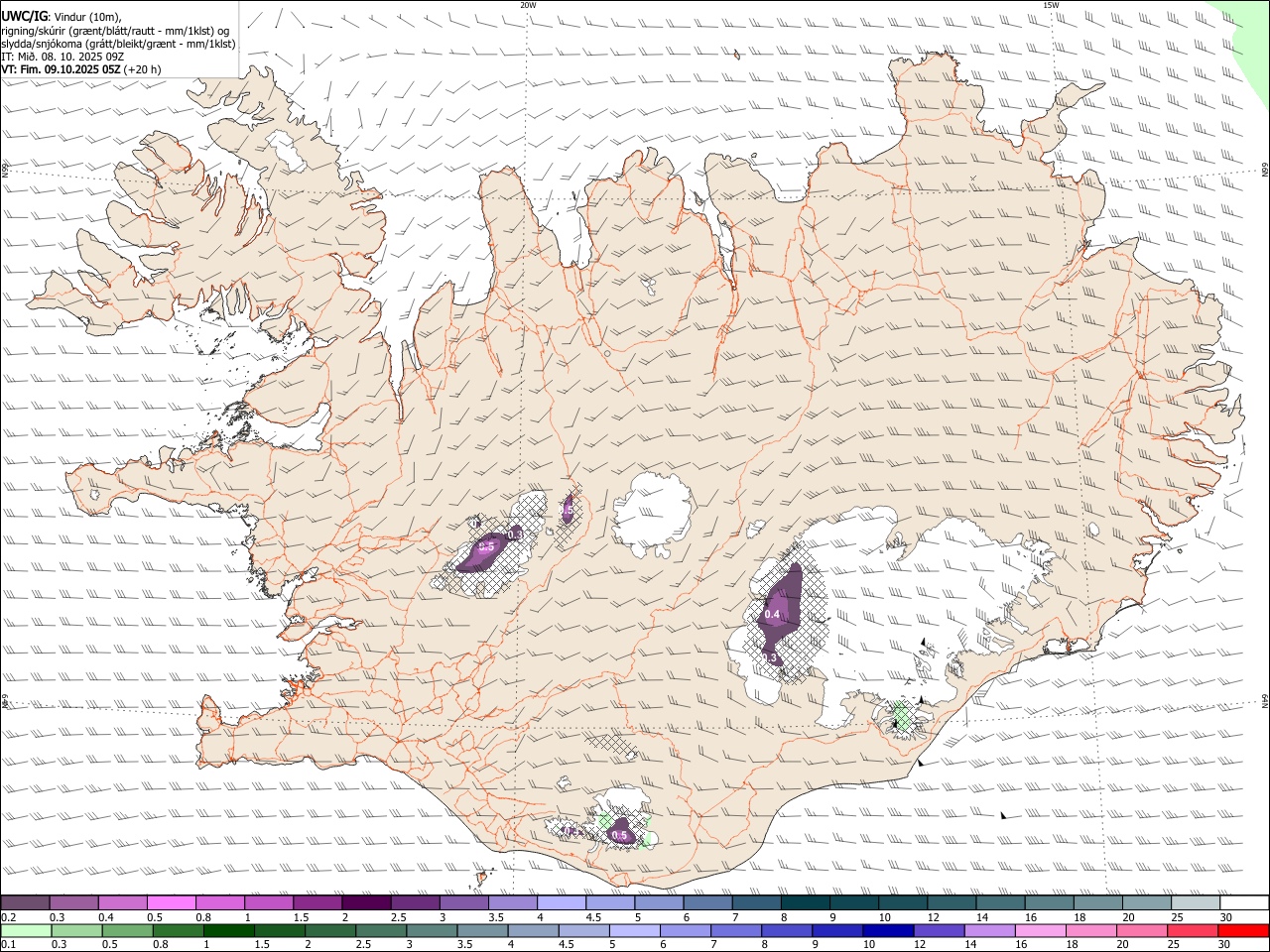Click the 0.3 value below the eastern purple patch
Image resolution: width=1270 pixels, height=952 pixels.
tap(769, 657)
